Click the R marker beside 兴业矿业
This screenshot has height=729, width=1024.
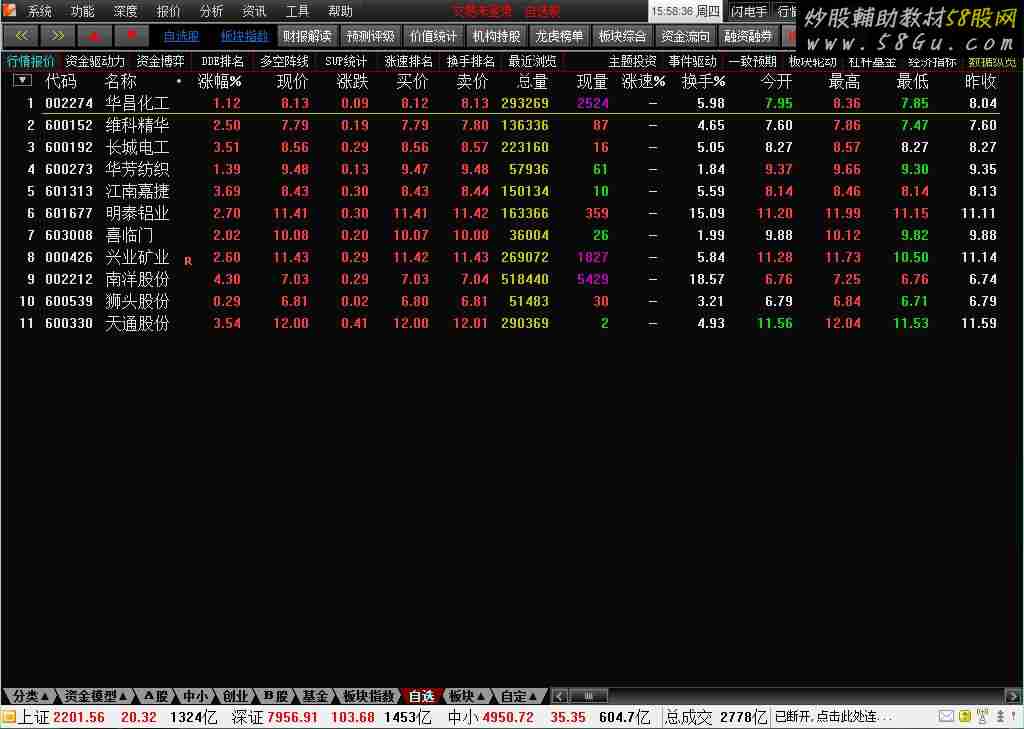188,261
